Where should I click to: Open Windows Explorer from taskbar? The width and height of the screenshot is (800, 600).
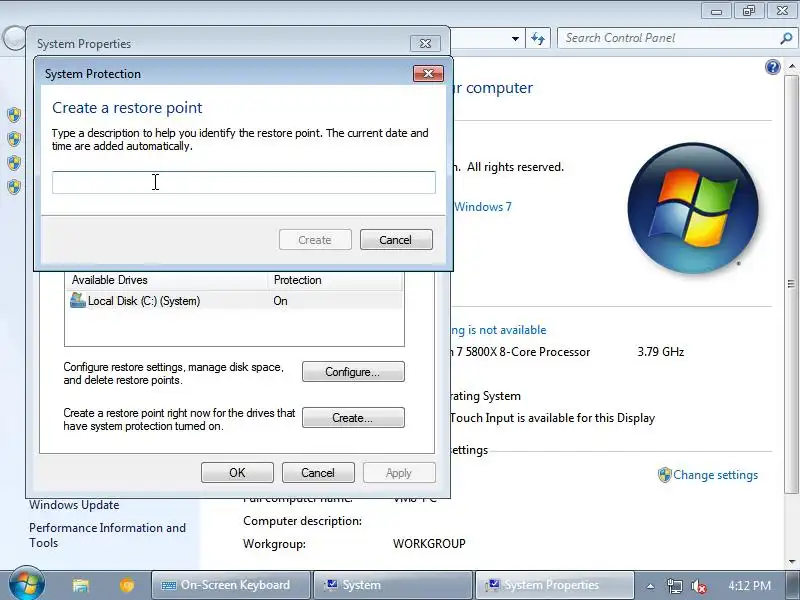(x=81, y=585)
